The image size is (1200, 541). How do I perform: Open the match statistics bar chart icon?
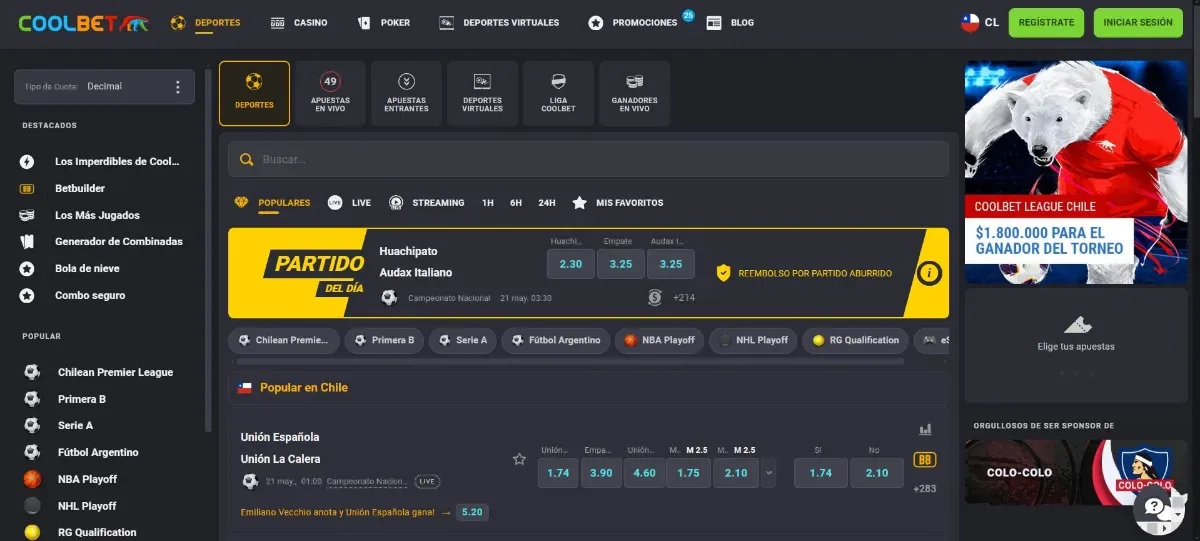925,429
